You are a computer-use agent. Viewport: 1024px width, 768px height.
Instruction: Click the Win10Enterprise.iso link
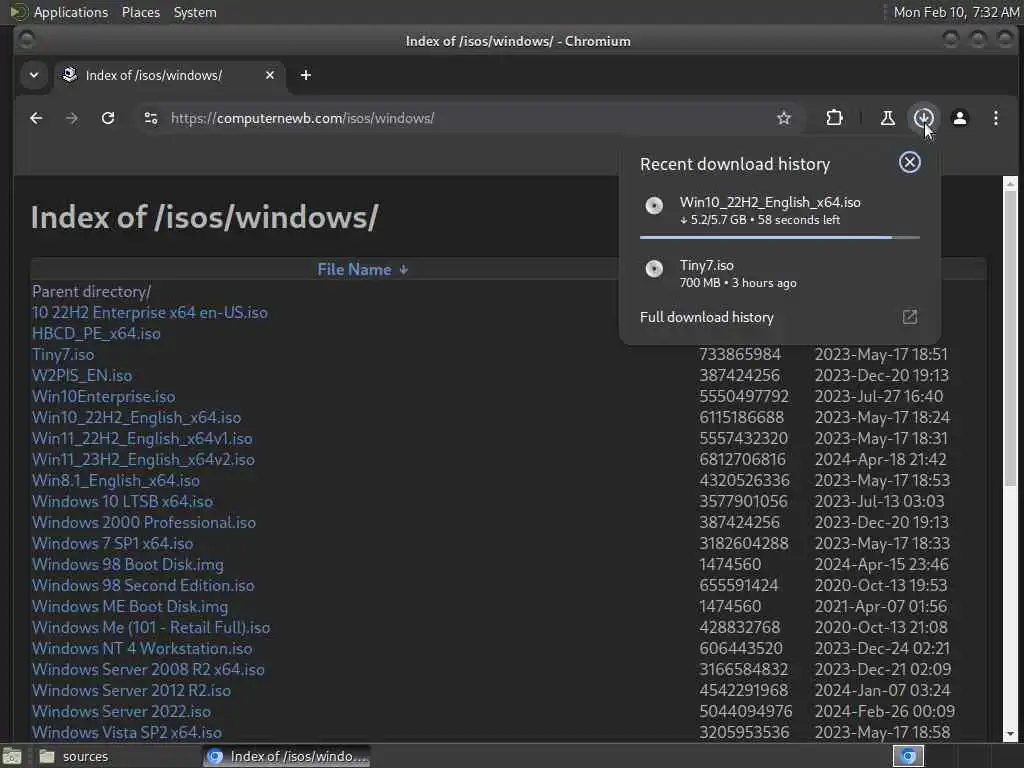point(103,396)
